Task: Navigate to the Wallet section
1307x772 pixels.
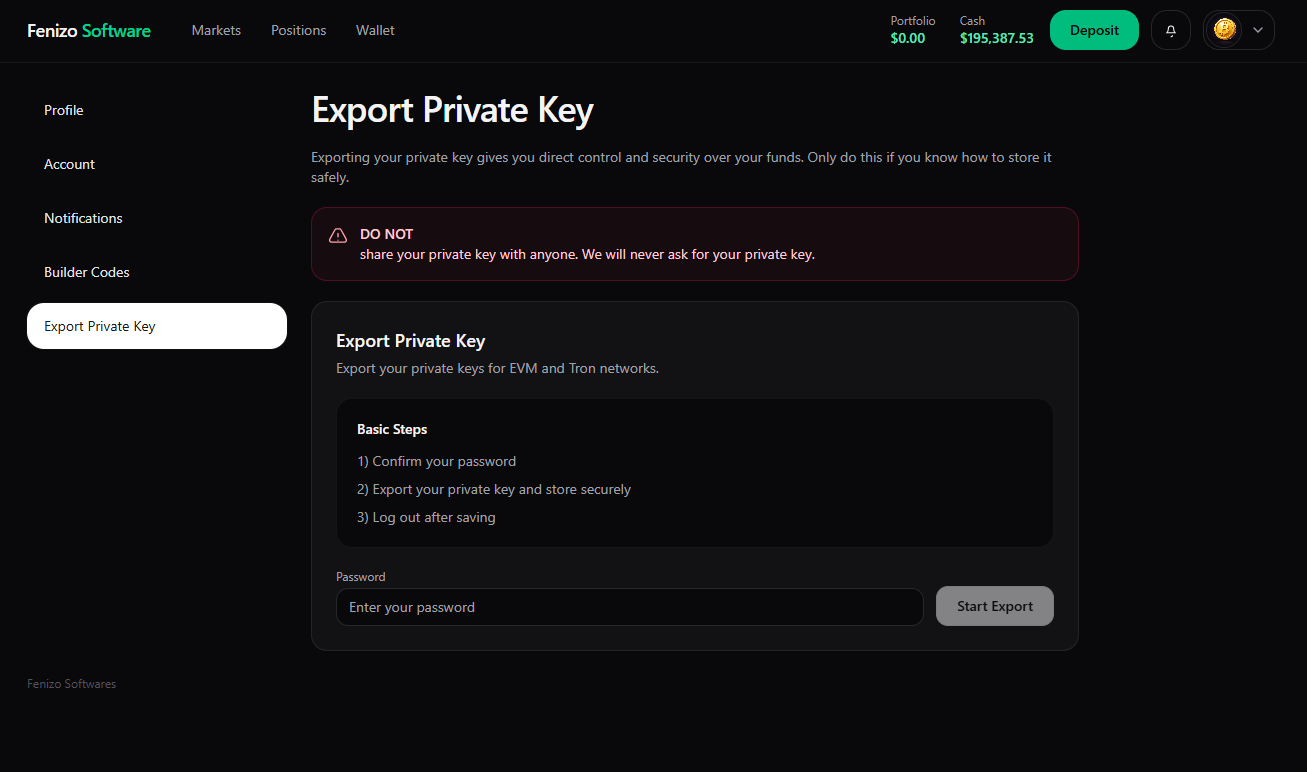Action: (375, 30)
